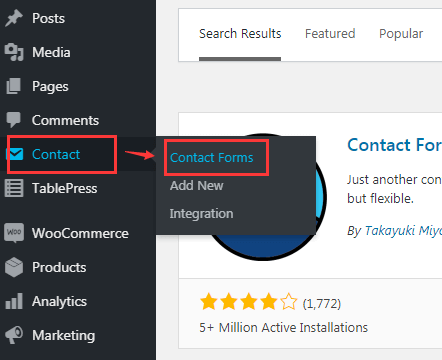
Task: Click the 5+ Million Active Installations text
Action: click(284, 328)
